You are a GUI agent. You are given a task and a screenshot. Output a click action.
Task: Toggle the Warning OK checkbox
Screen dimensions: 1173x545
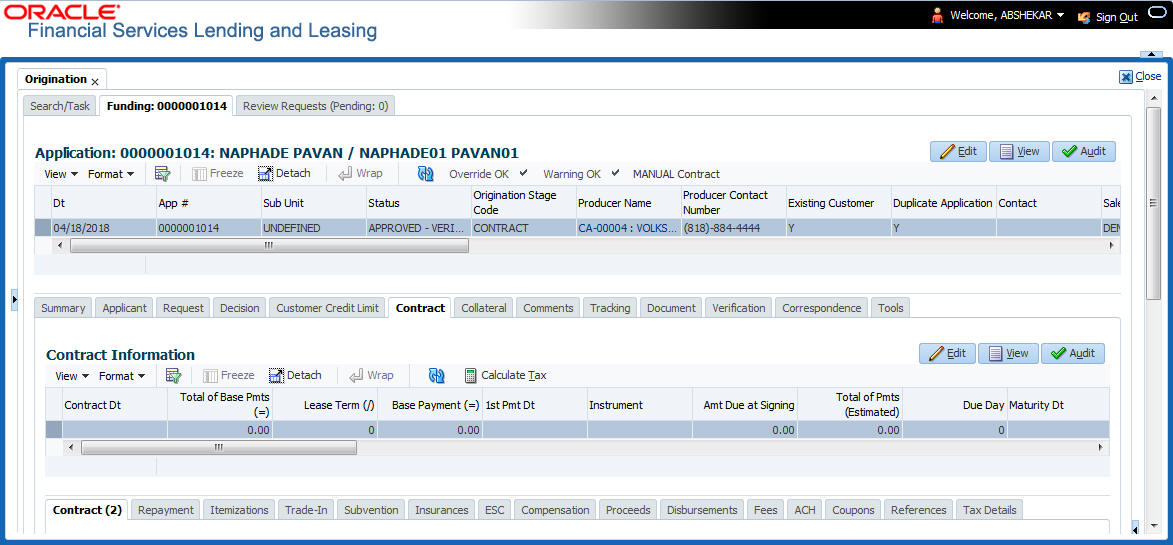point(615,173)
